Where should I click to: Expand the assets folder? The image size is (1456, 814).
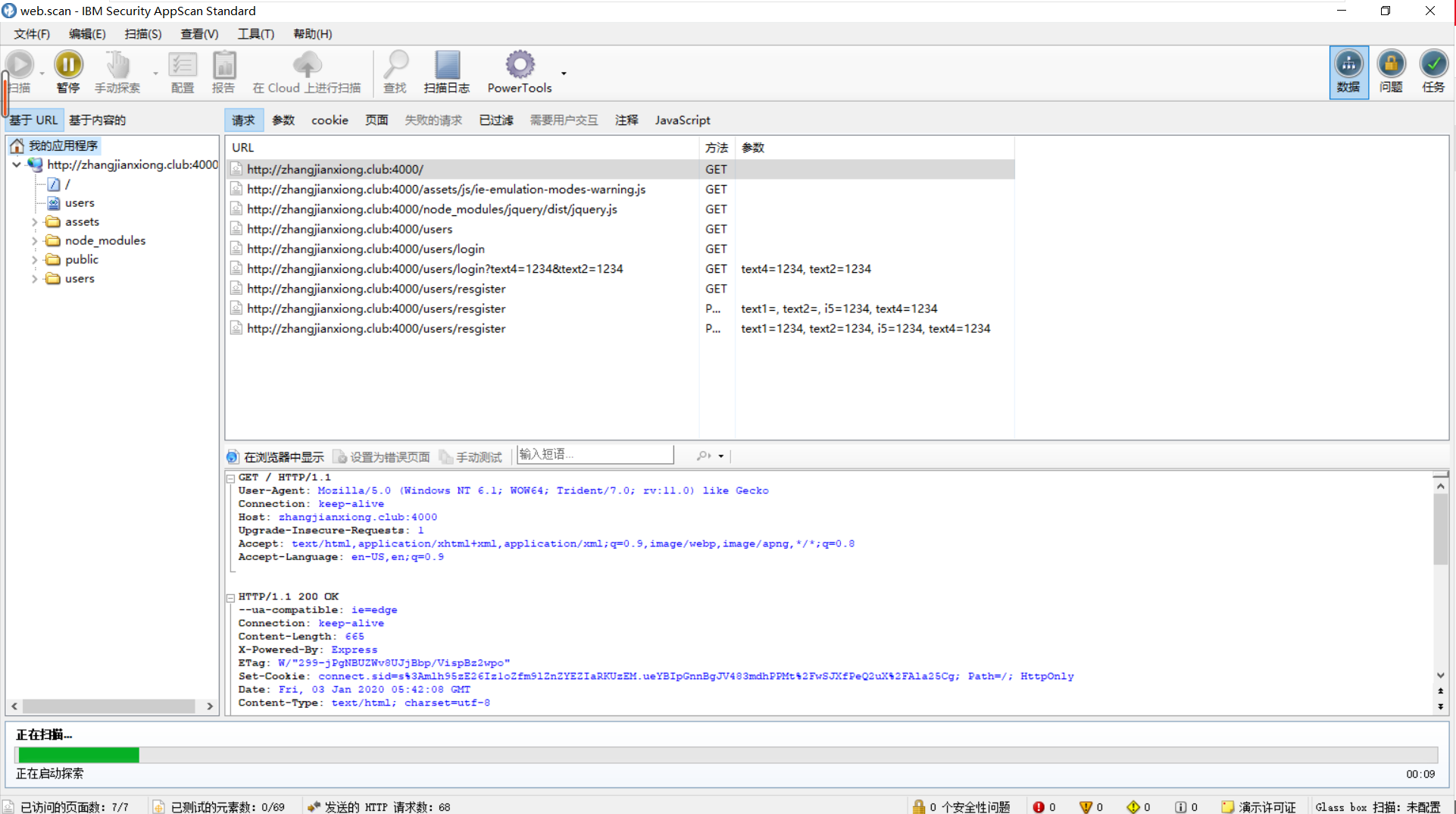tap(34, 222)
